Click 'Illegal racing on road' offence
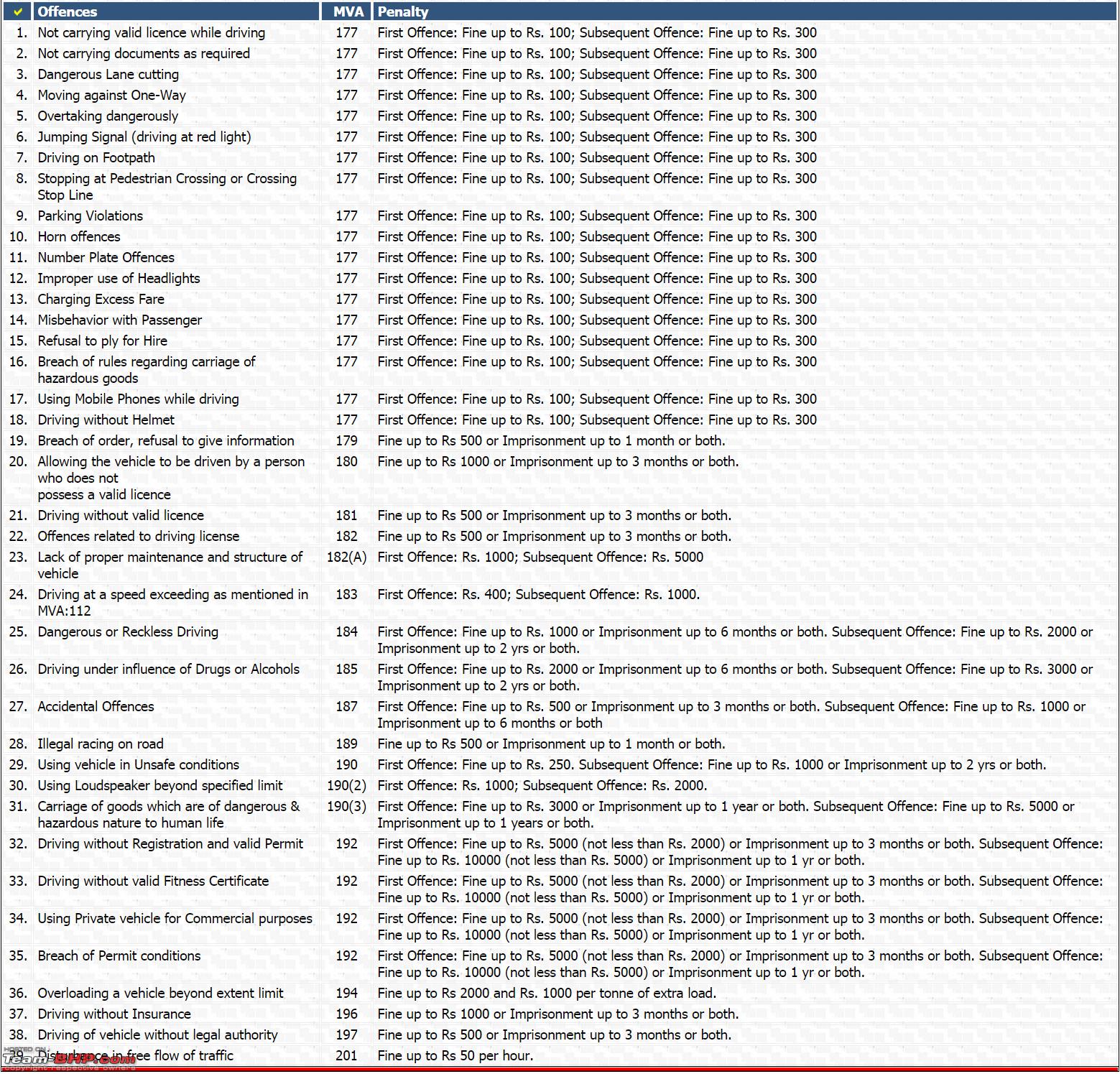Image resolution: width=1120 pixels, height=1074 pixels. (101, 744)
